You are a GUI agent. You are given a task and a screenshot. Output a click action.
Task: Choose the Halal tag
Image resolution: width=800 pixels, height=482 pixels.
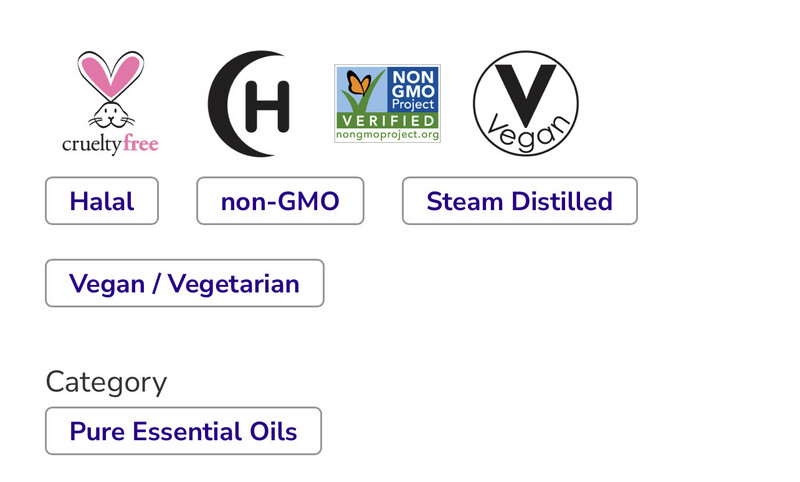point(102,201)
